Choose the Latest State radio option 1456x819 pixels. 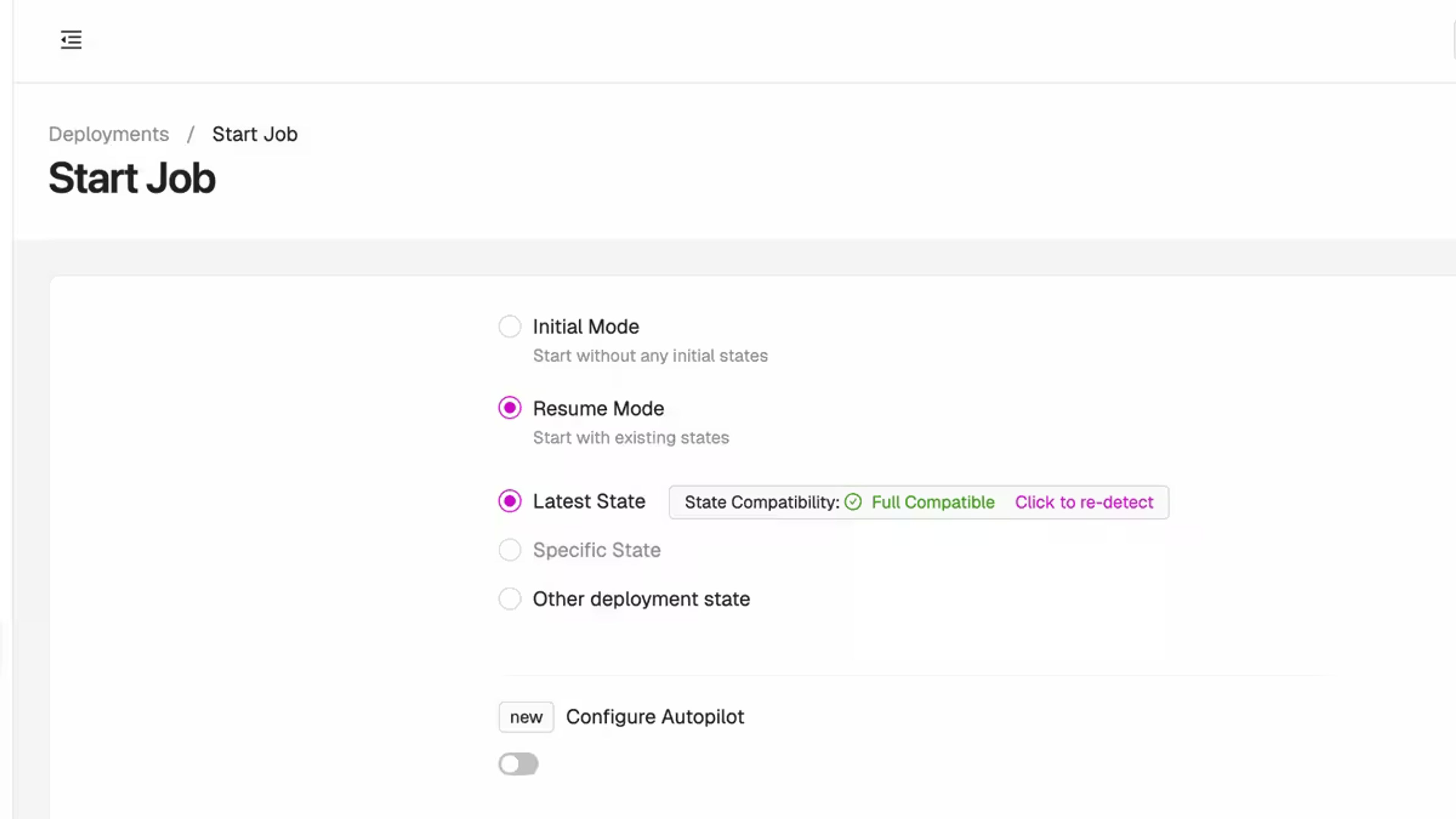(510, 501)
